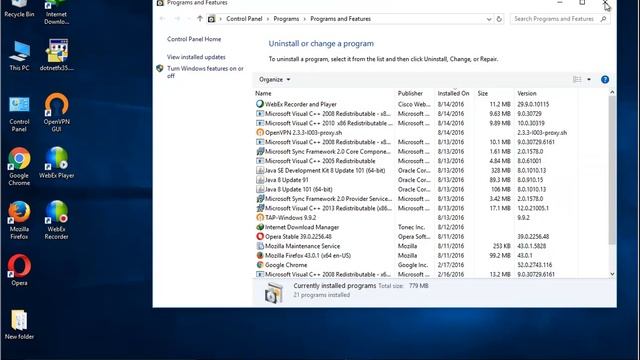Click the Programs and Features breadcrumb

[340, 19]
